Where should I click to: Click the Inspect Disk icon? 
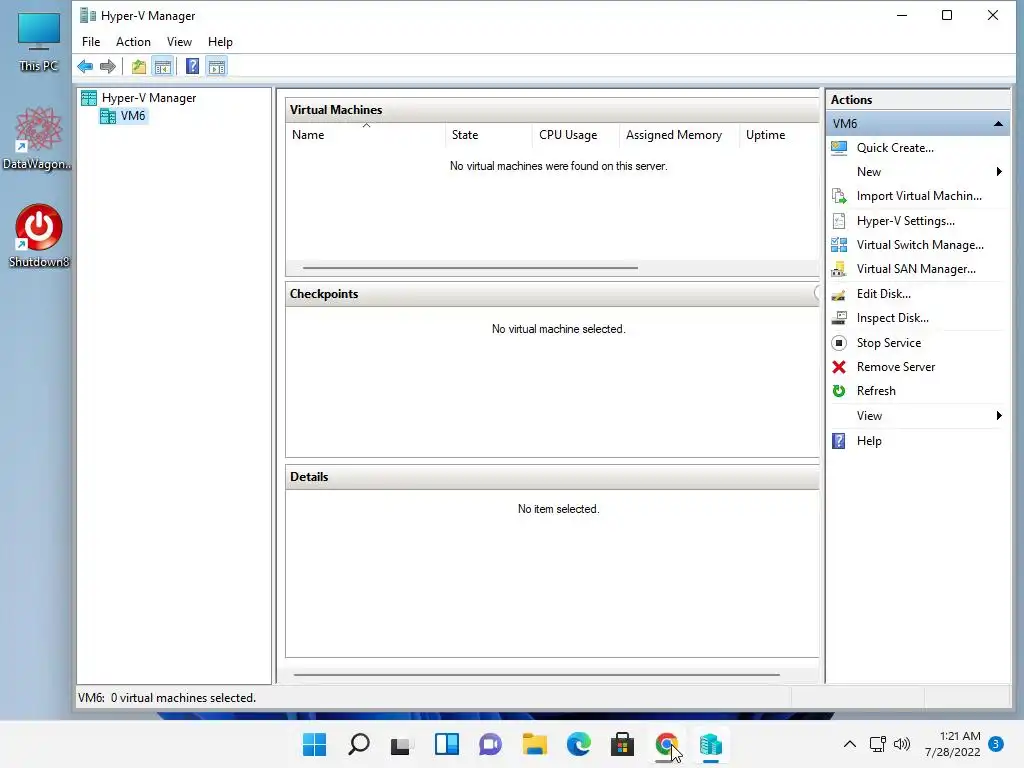(x=839, y=318)
